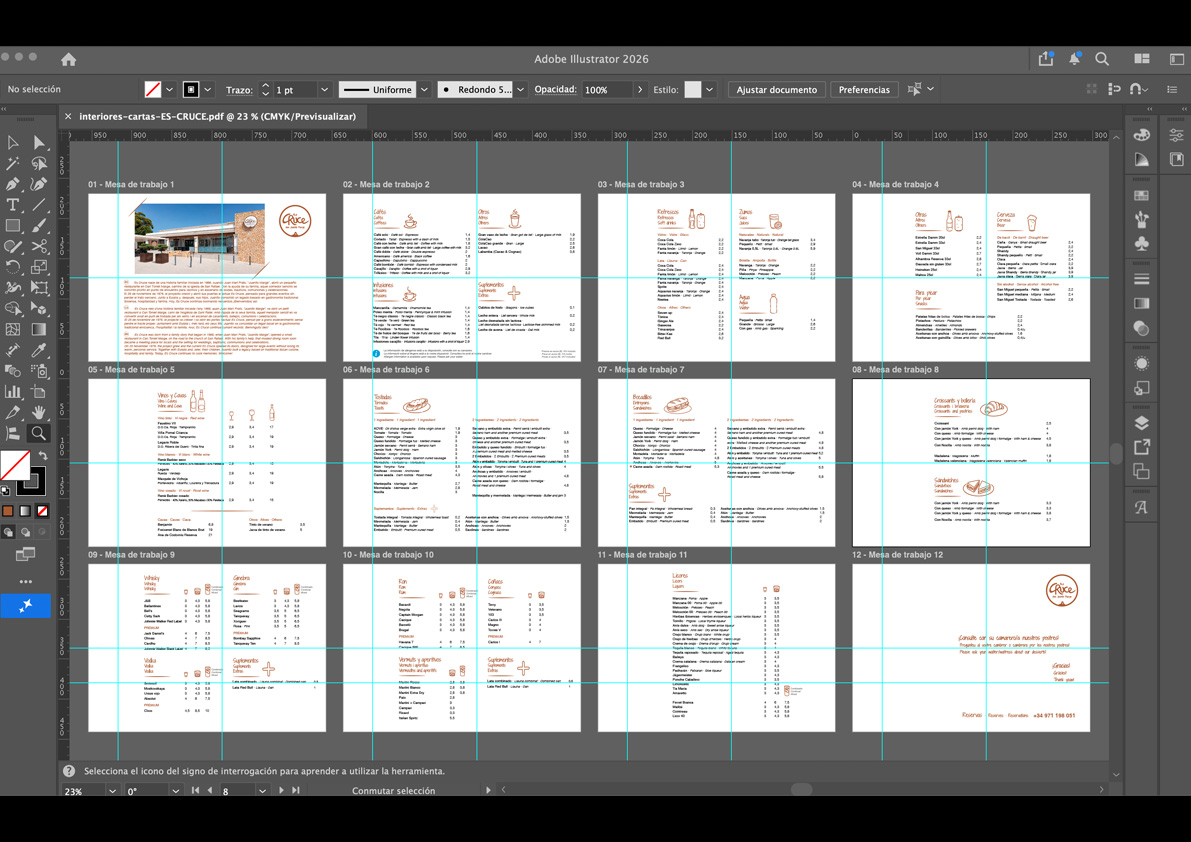Select the Scale tool

(39, 267)
